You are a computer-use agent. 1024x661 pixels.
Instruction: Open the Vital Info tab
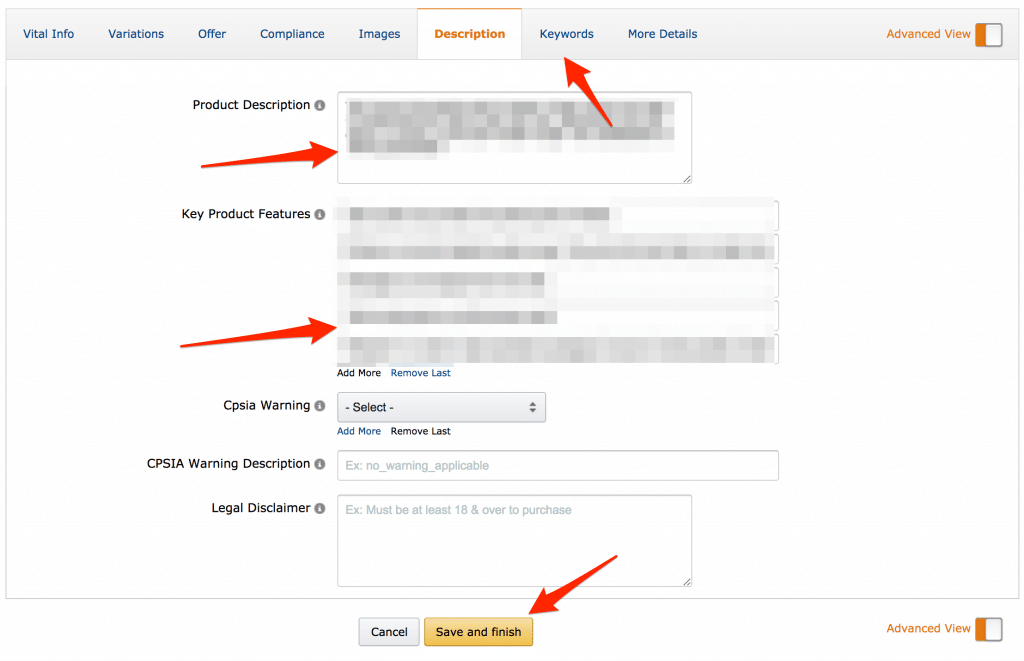click(49, 34)
